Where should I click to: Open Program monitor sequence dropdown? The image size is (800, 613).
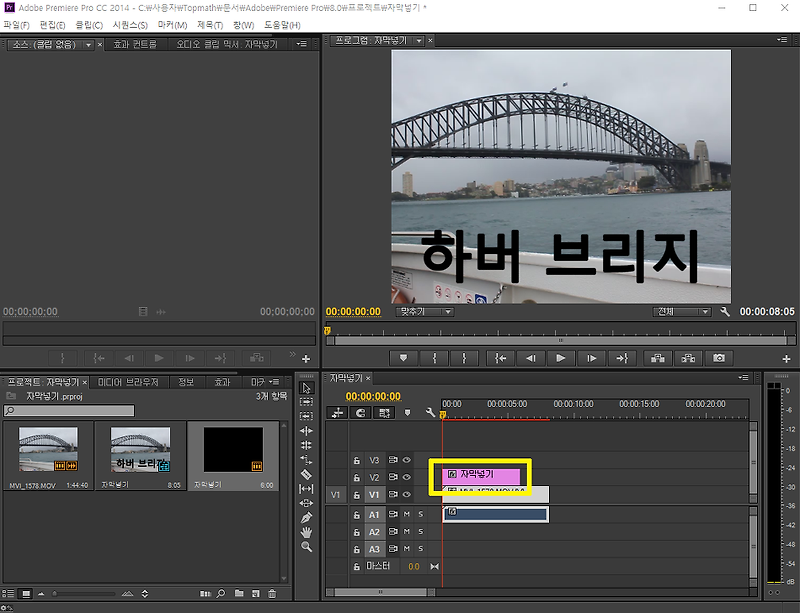(x=419, y=40)
